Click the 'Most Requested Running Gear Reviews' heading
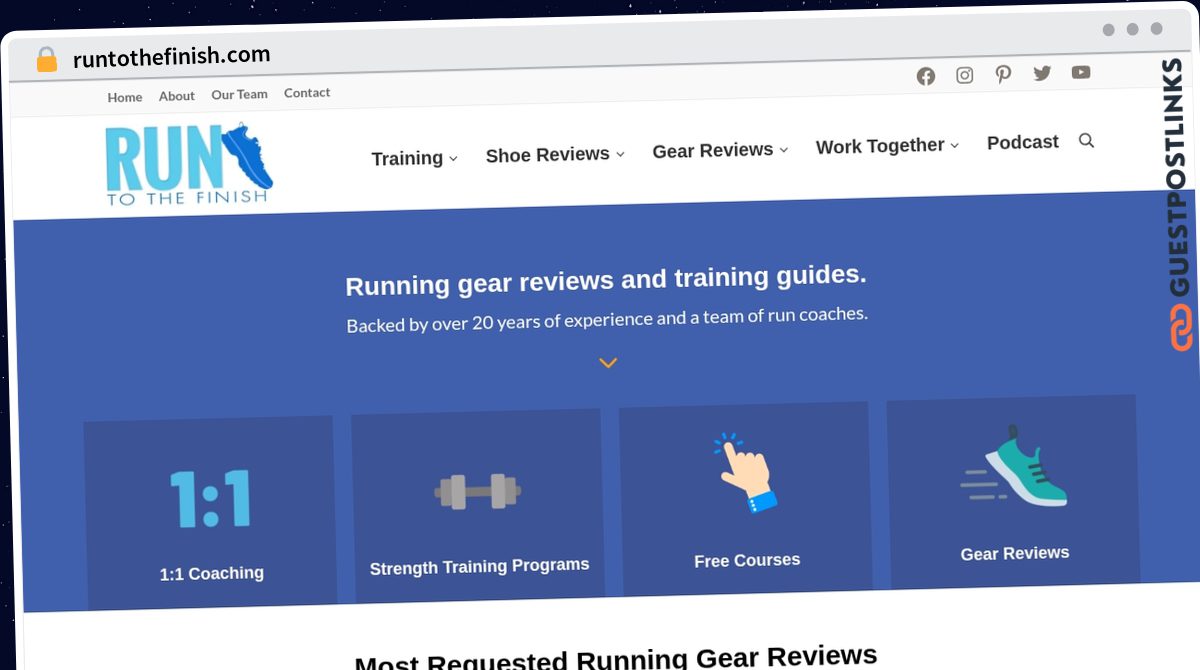Image resolution: width=1200 pixels, height=670 pixels. click(616, 658)
